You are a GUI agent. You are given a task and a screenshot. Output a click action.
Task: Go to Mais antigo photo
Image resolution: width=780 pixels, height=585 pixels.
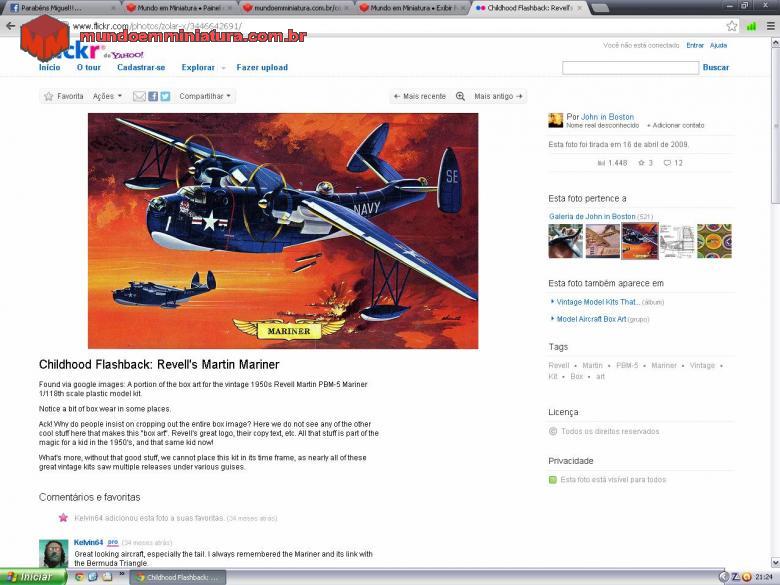coord(497,97)
